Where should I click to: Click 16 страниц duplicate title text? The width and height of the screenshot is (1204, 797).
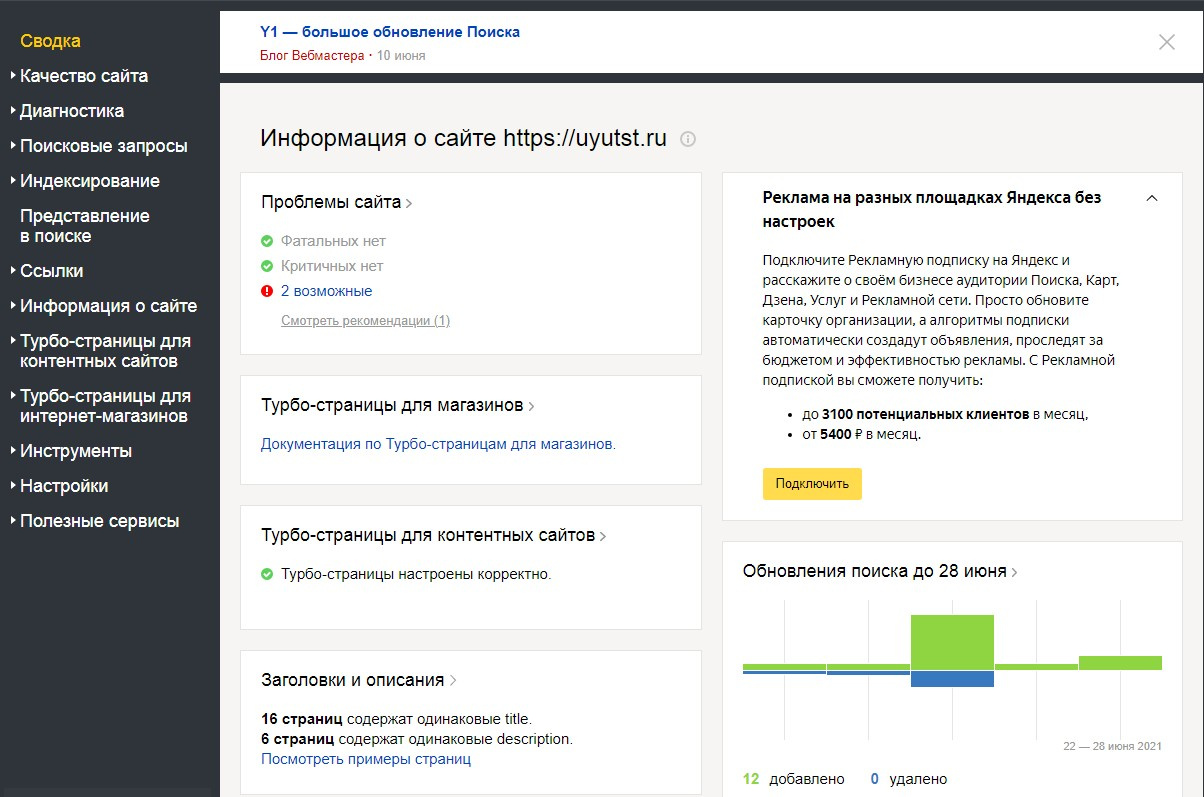pyautogui.click(x=396, y=719)
